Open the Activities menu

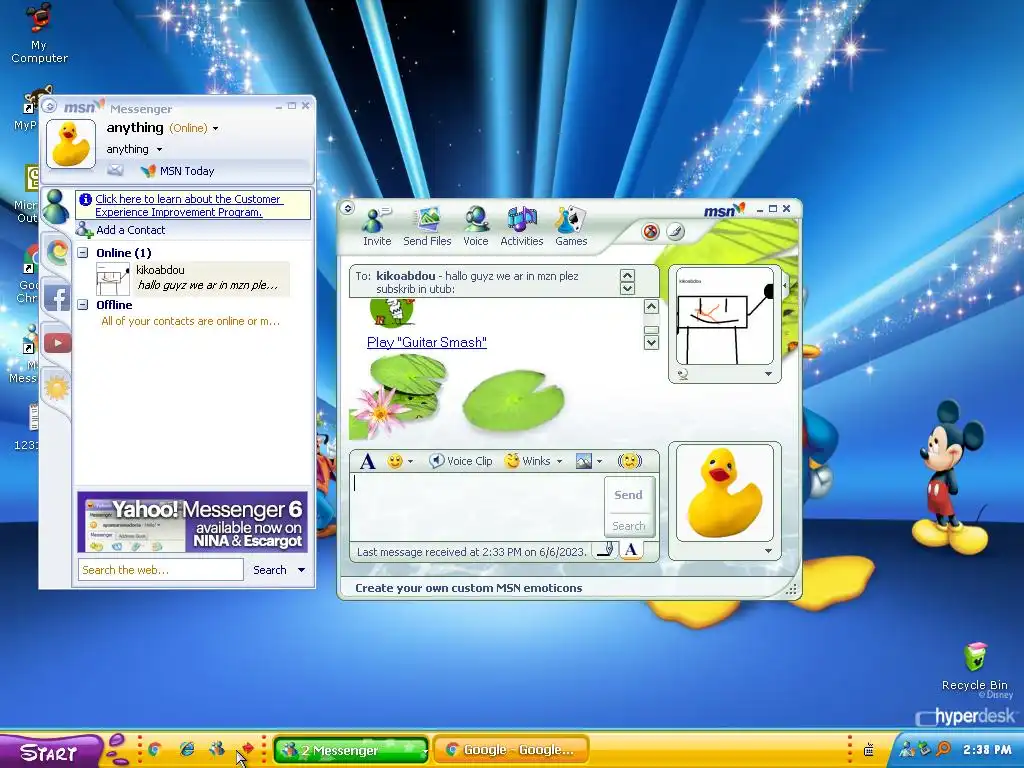(x=521, y=227)
